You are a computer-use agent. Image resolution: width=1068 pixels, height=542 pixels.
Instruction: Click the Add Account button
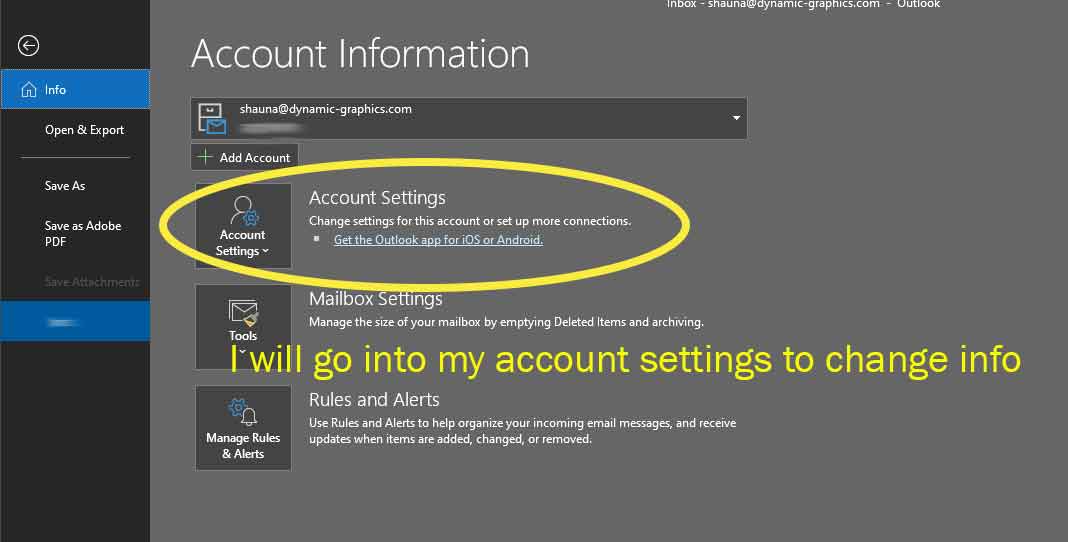click(x=245, y=157)
